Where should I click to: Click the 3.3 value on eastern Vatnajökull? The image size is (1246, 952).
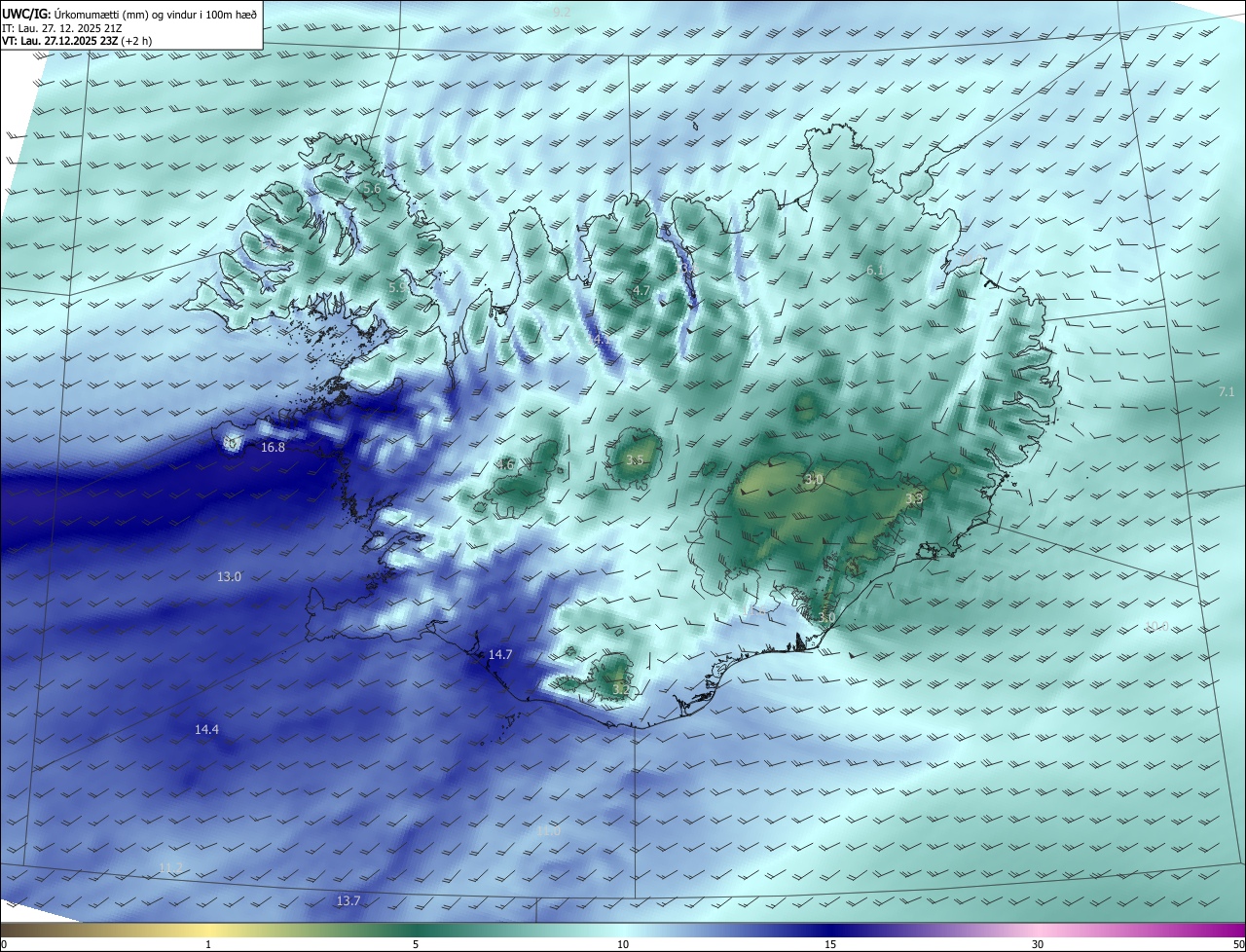[x=913, y=499]
